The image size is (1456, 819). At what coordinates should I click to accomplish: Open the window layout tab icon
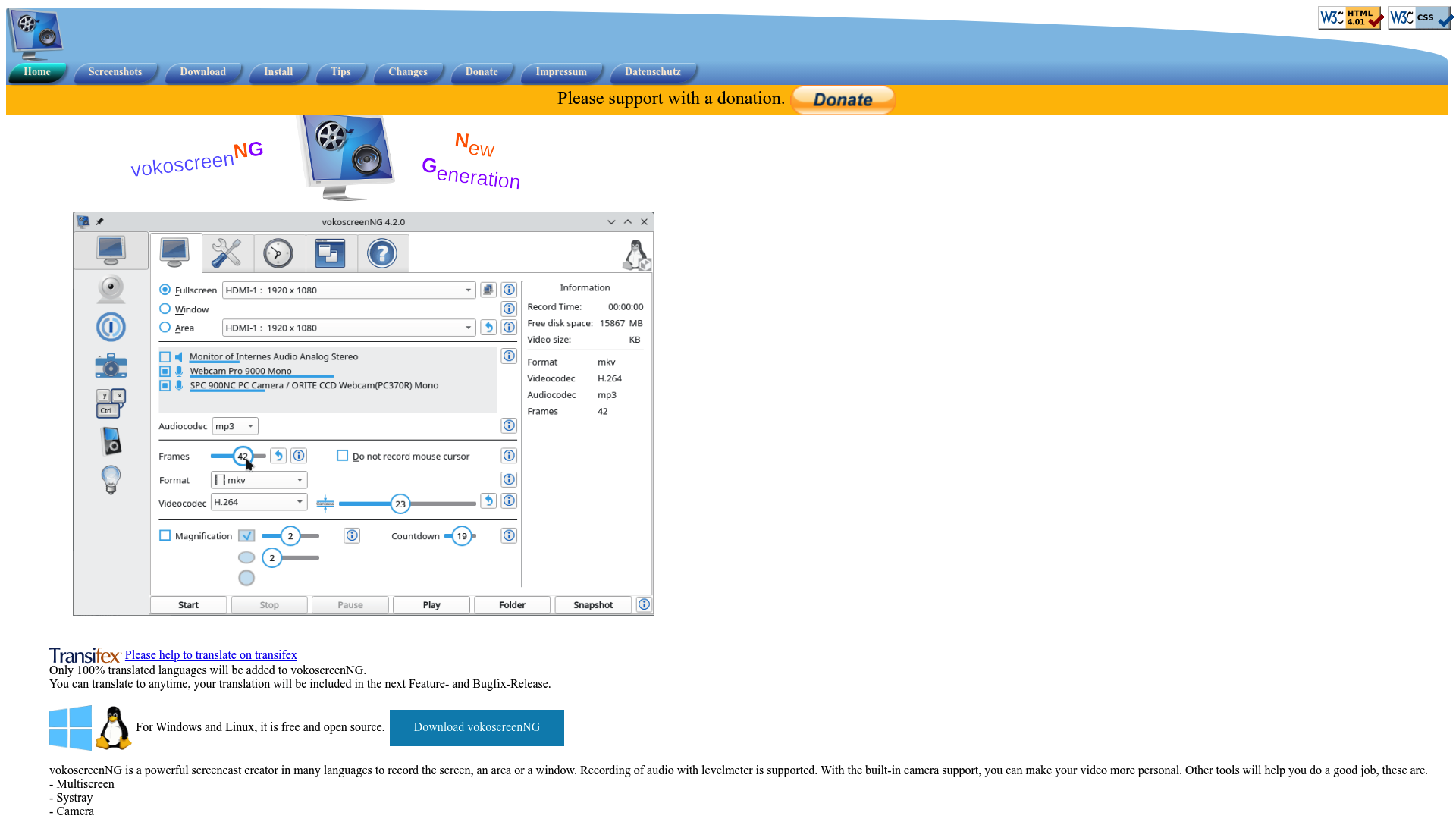click(x=331, y=253)
